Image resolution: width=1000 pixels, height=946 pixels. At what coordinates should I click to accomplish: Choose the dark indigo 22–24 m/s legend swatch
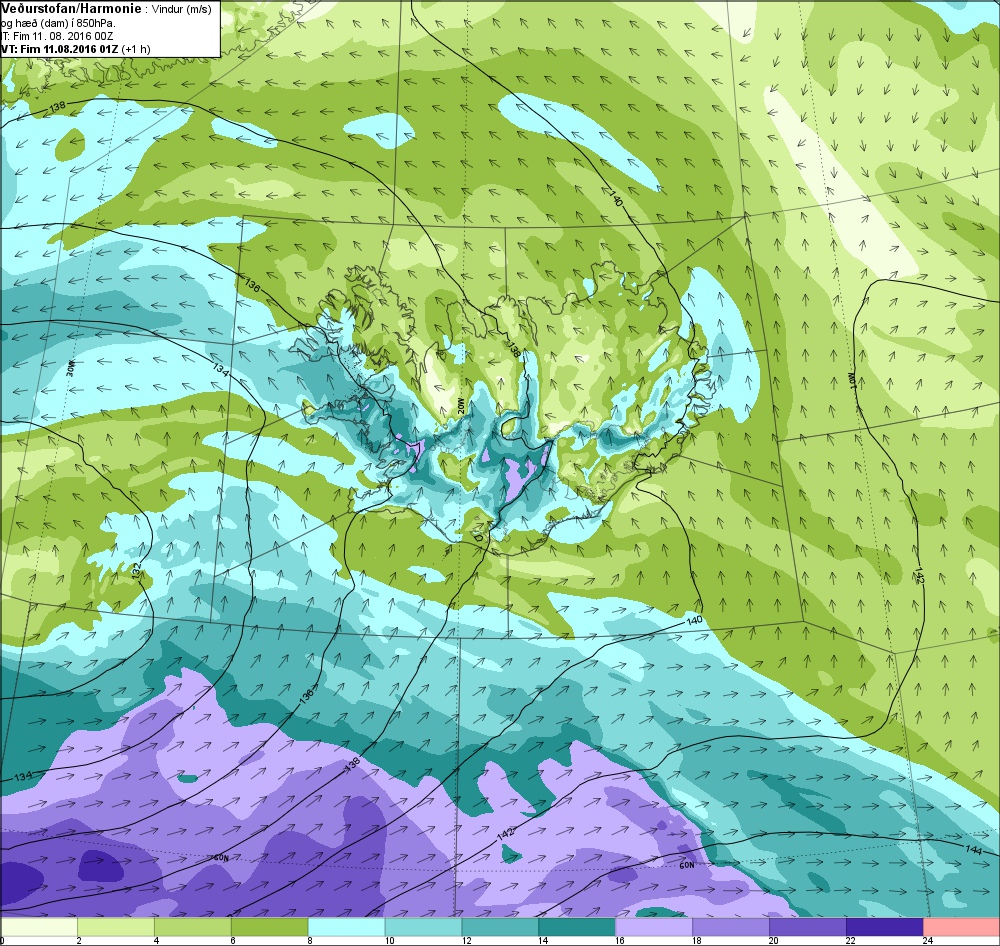coord(885,926)
